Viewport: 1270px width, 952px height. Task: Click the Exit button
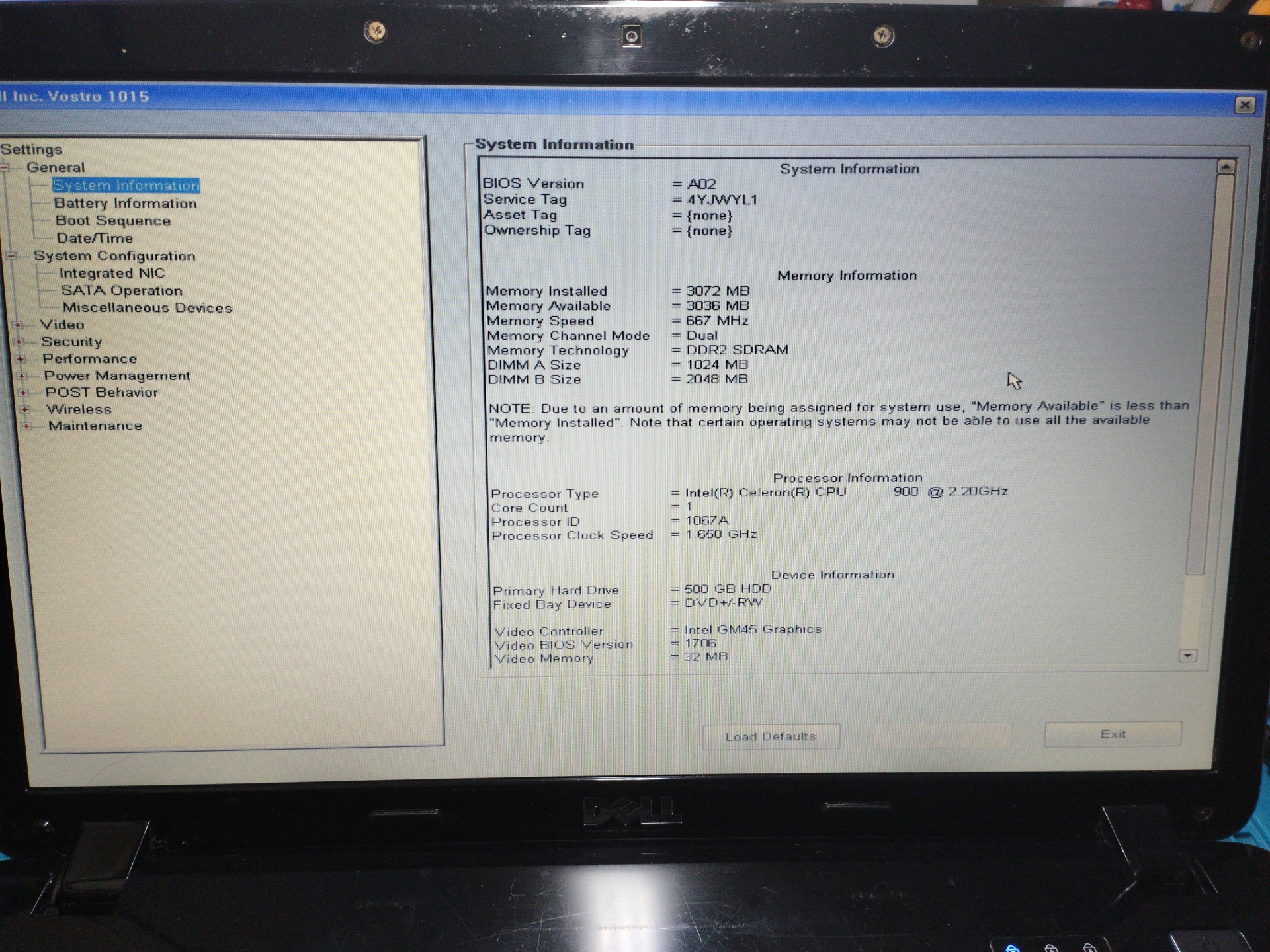click(x=1113, y=734)
